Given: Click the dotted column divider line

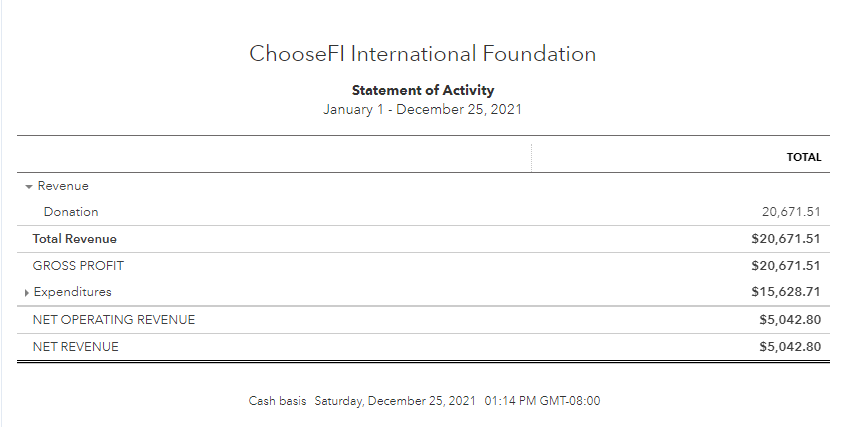Looking at the screenshot, I should [531, 158].
